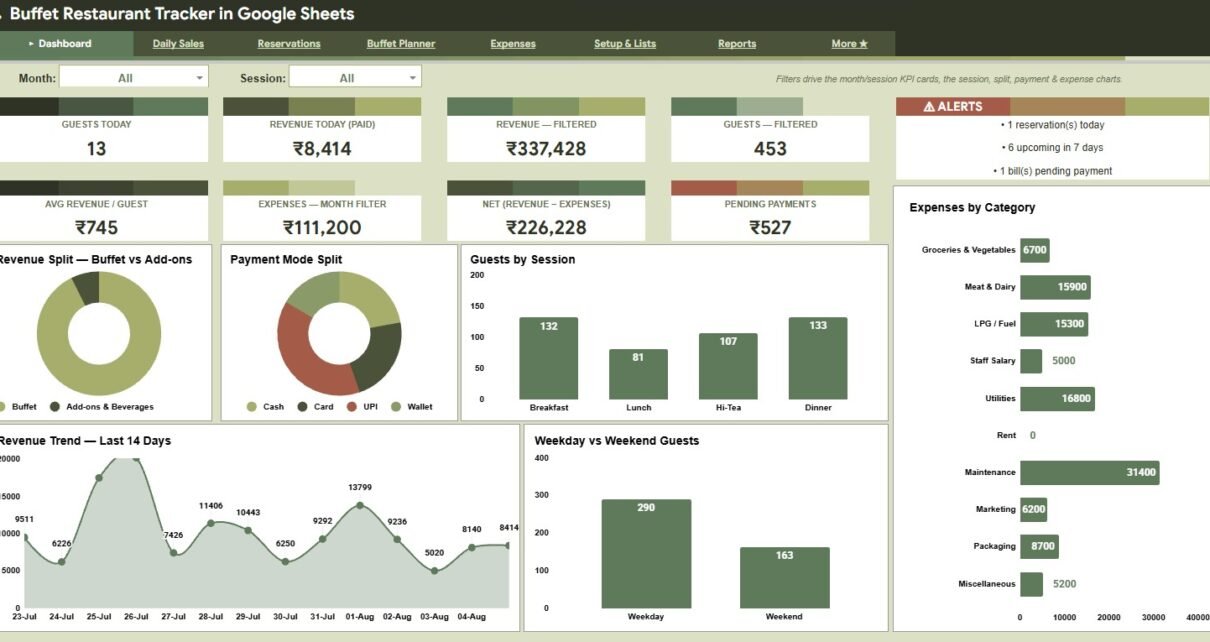
Task: Open the Reports tab
Action: tap(737, 44)
